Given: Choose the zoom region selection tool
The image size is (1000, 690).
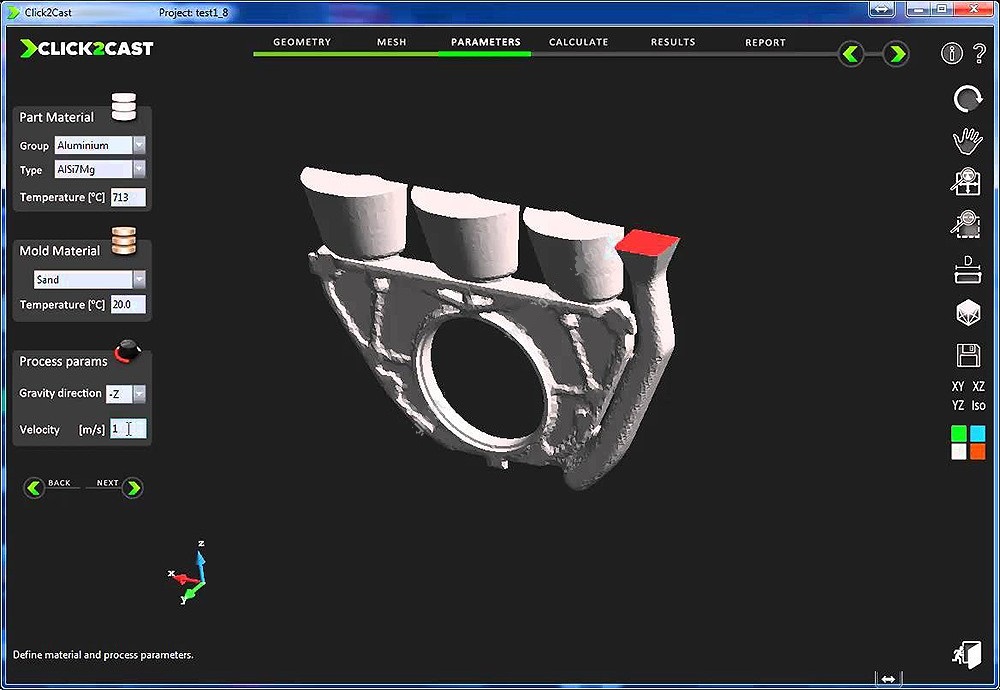Looking at the screenshot, I should [967, 225].
